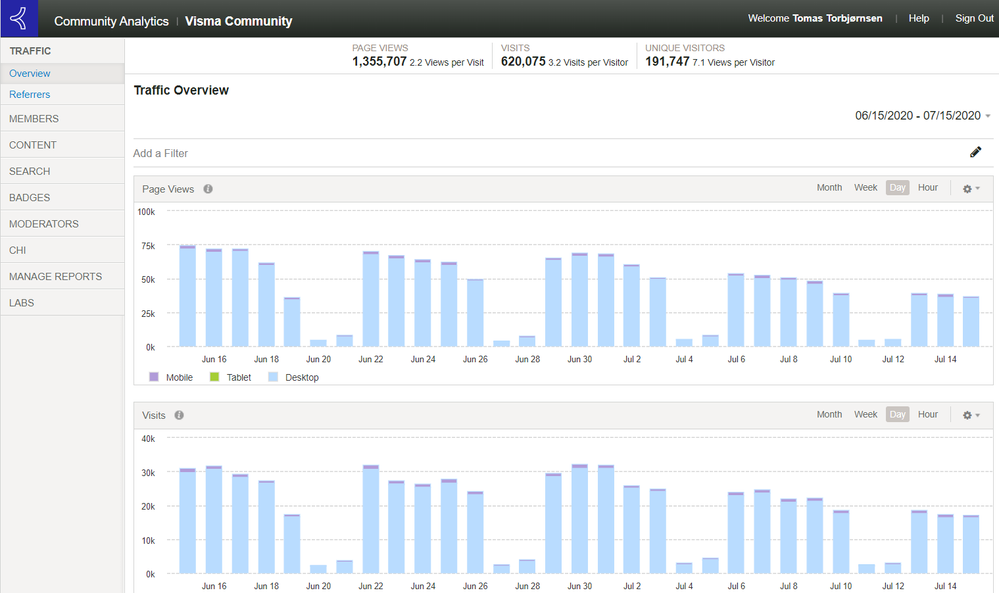Click the Community Analytics title link
999x593 pixels.
click(x=111, y=21)
